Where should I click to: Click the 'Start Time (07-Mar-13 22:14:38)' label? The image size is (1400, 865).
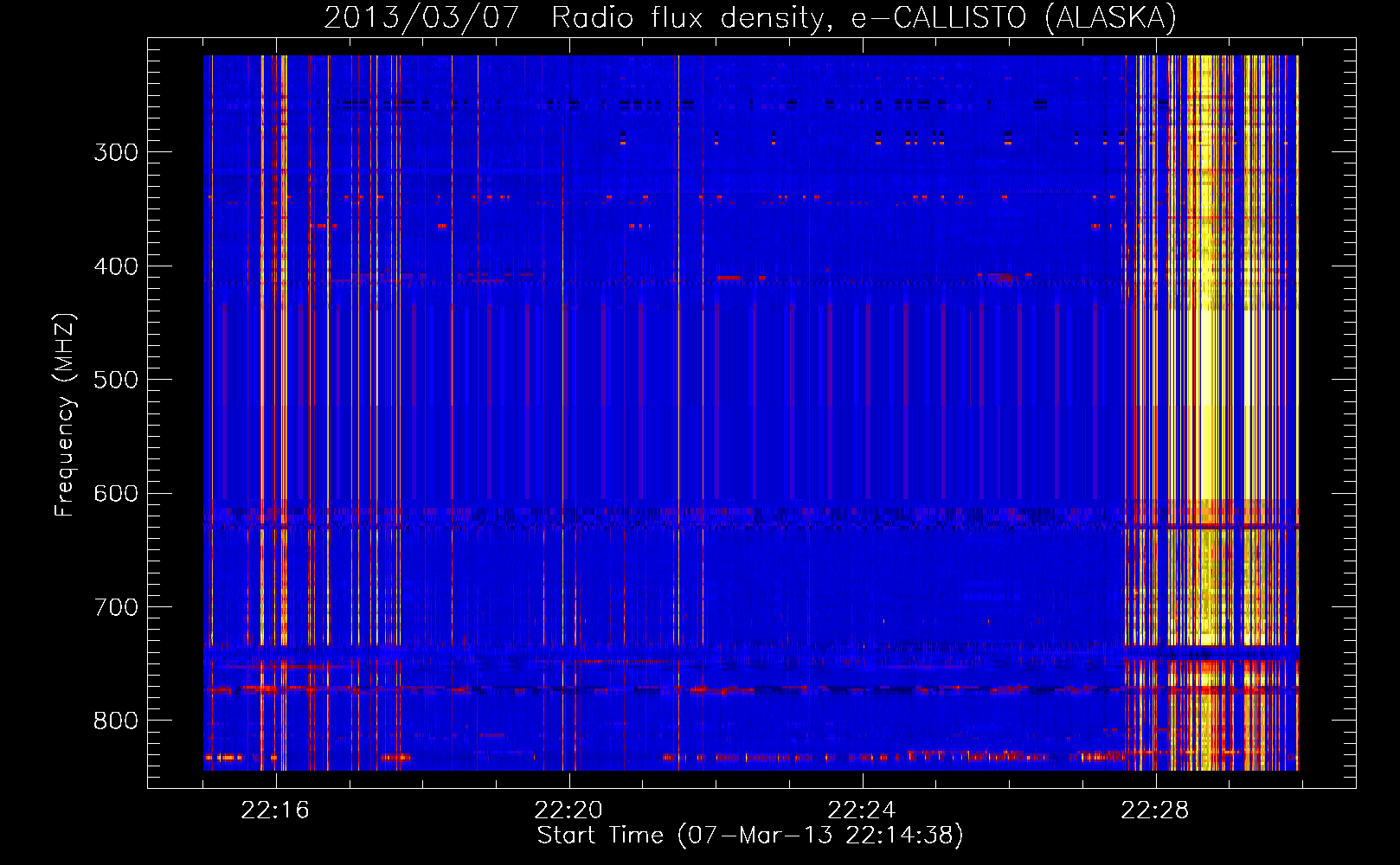click(750, 836)
